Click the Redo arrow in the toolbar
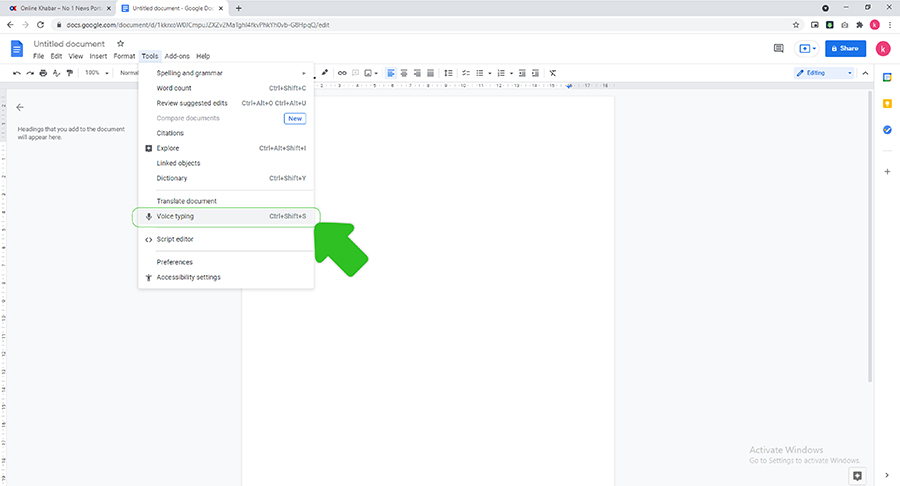This screenshot has height=486, width=900. (x=30, y=73)
